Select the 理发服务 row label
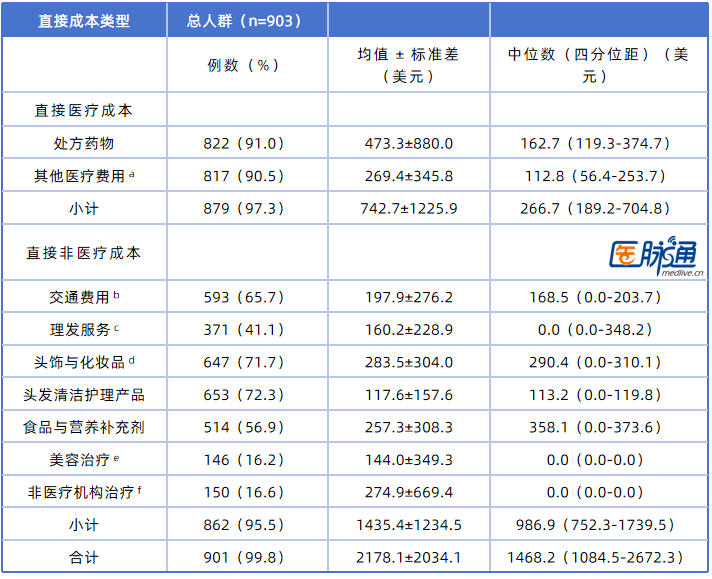The image size is (712, 579). [x=84, y=329]
